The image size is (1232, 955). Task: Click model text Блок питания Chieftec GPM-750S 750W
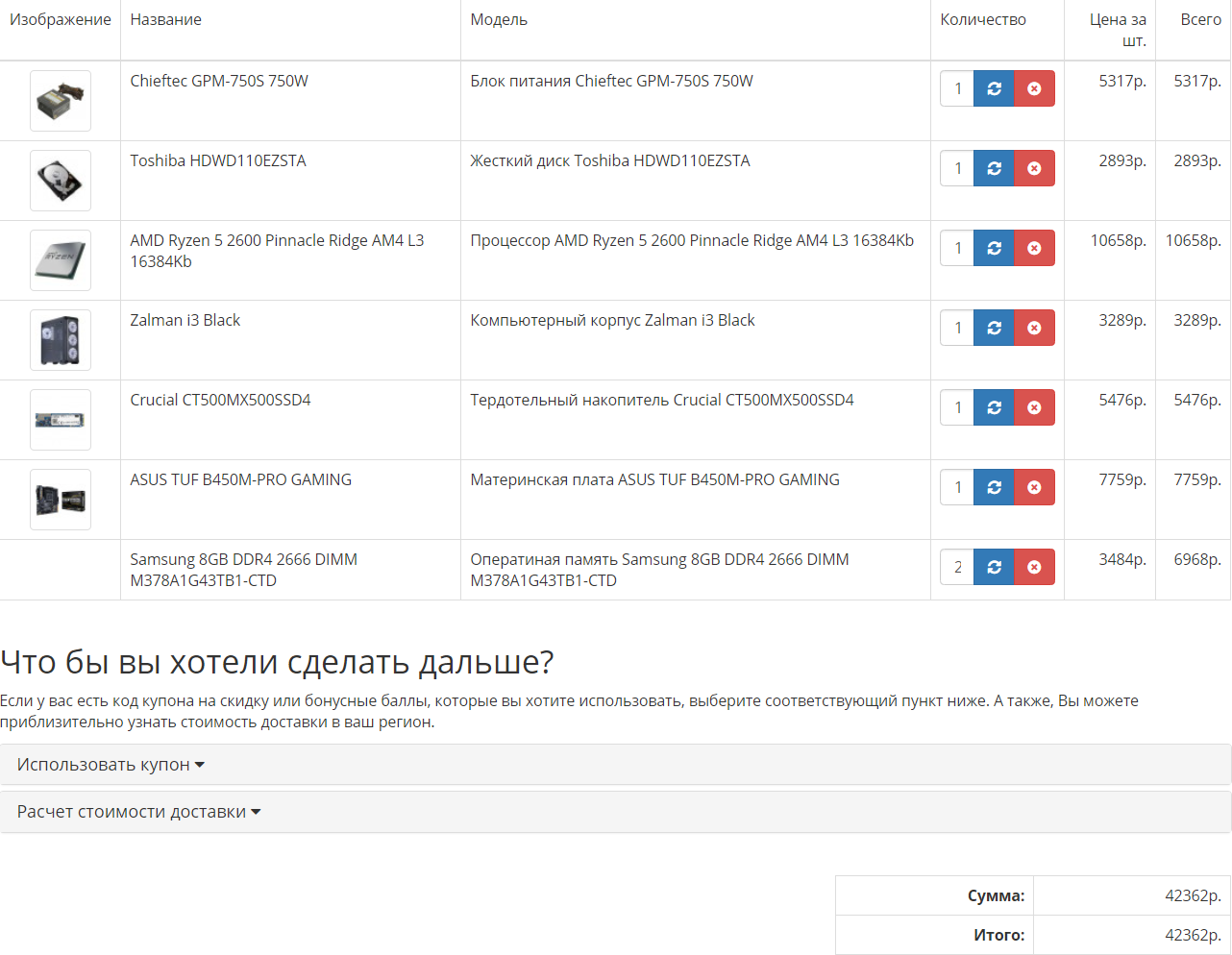point(611,81)
